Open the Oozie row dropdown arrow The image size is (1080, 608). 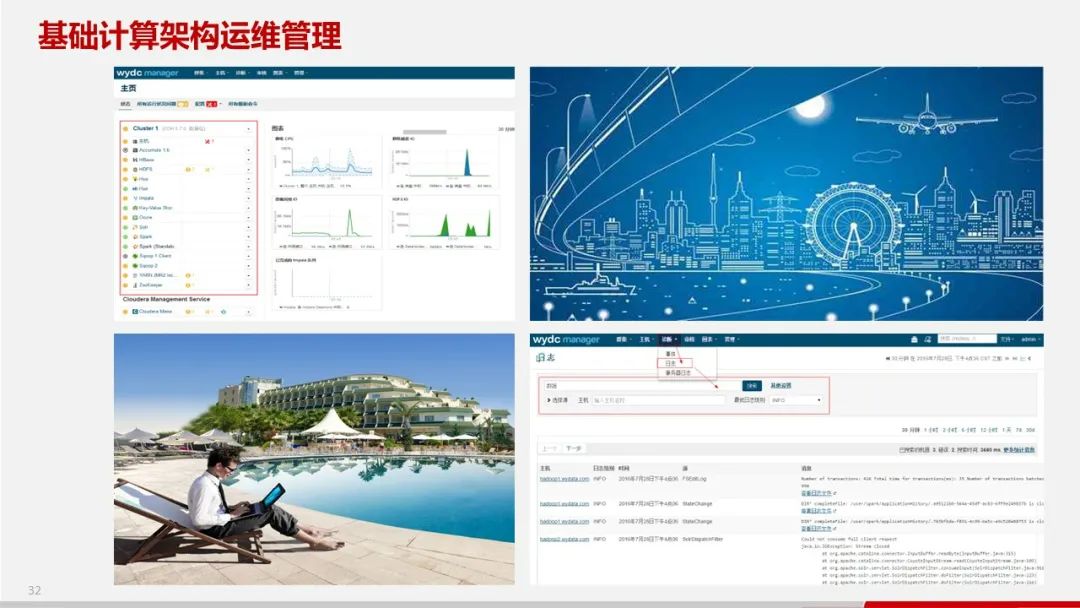tap(249, 218)
